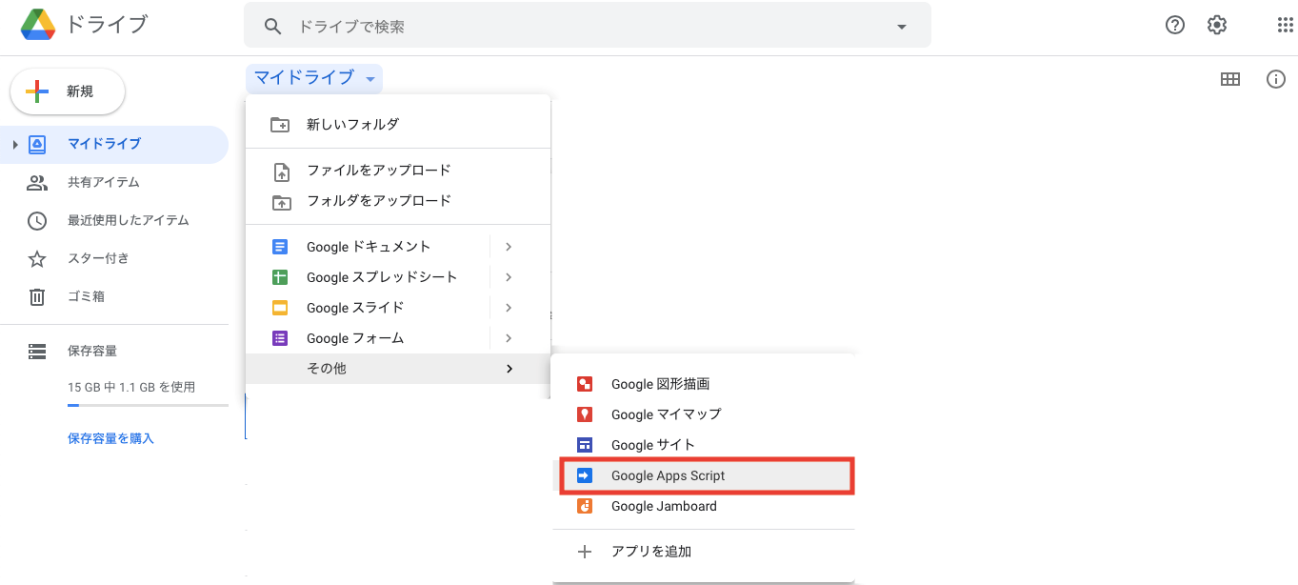Show details info icon
Screen dimensions: 1298x585
coord(1276,79)
